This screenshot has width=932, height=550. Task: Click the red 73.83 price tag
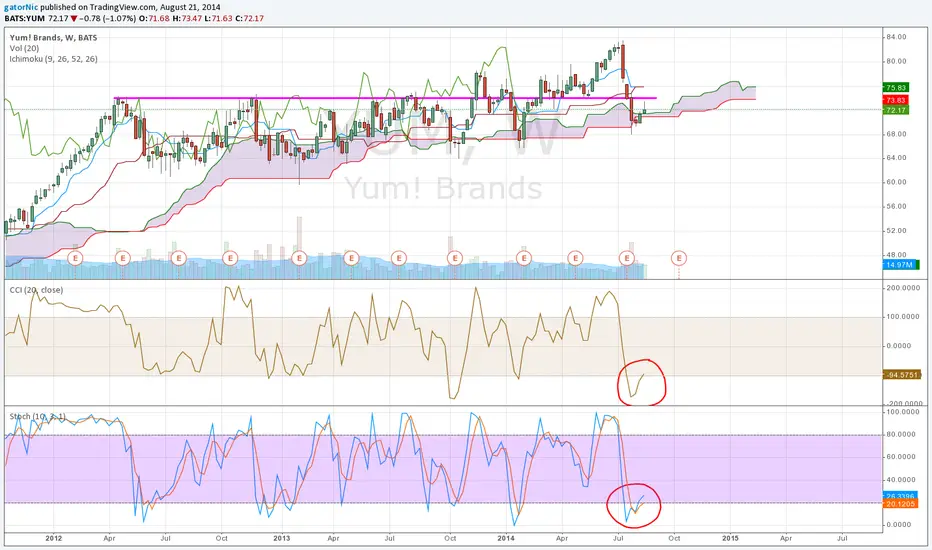tap(896, 100)
